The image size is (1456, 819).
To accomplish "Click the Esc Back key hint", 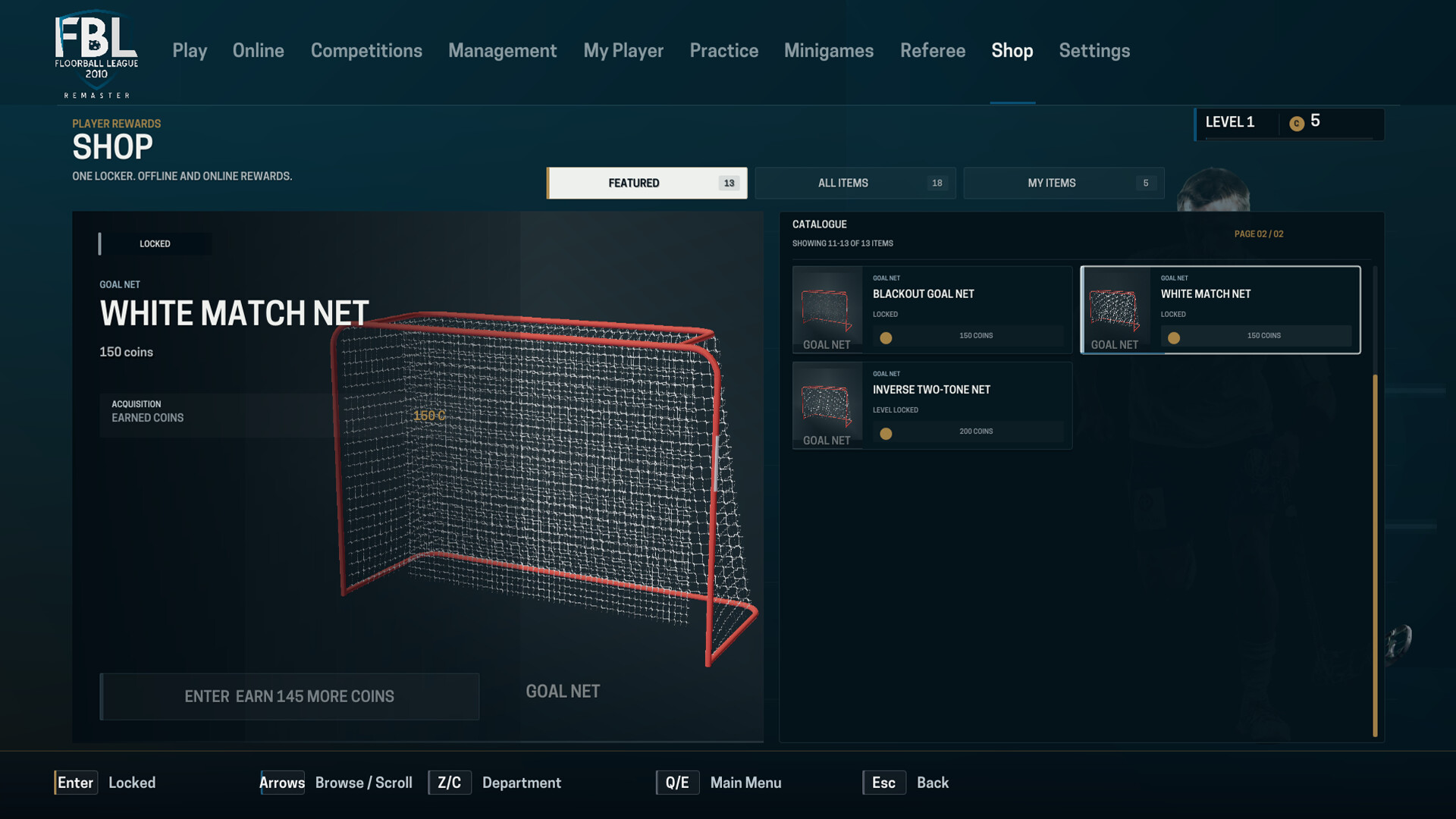I will click(906, 783).
